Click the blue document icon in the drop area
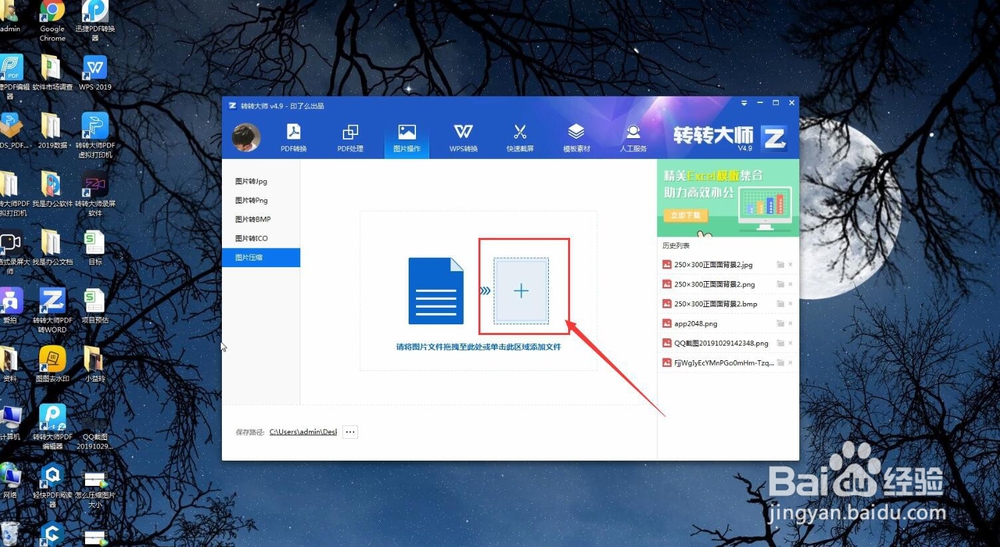The image size is (1000, 547). [x=436, y=291]
